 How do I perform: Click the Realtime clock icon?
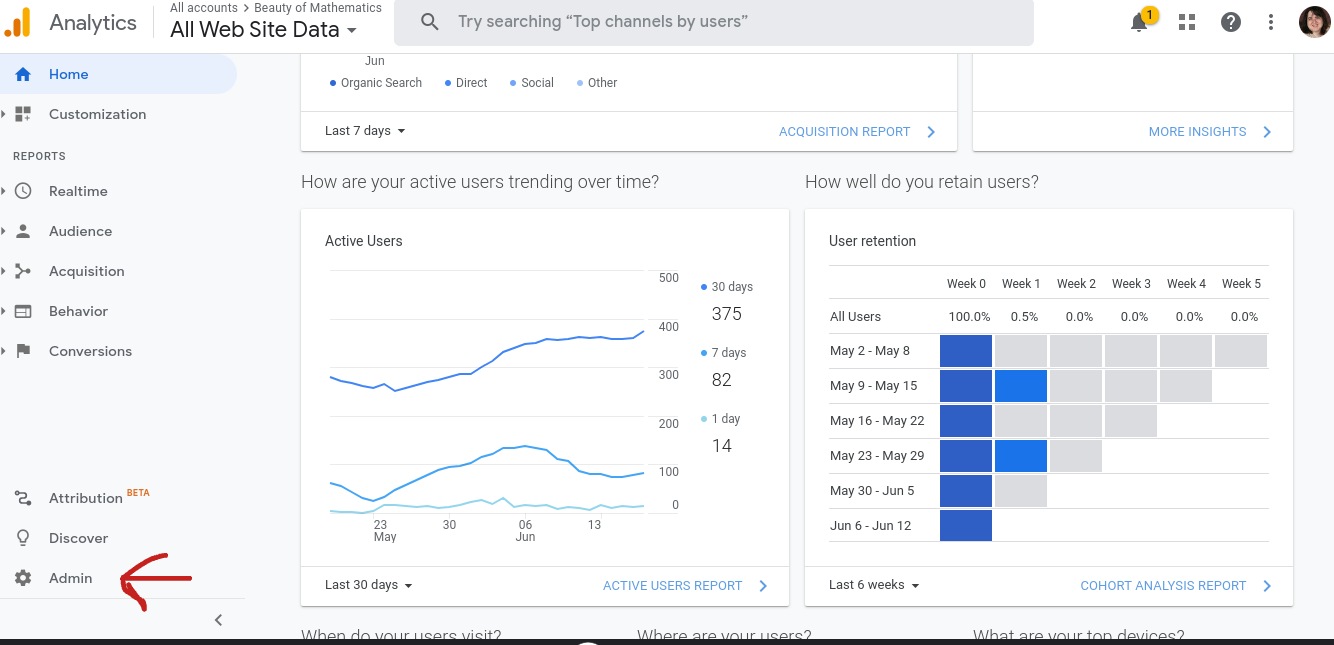[23, 191]
